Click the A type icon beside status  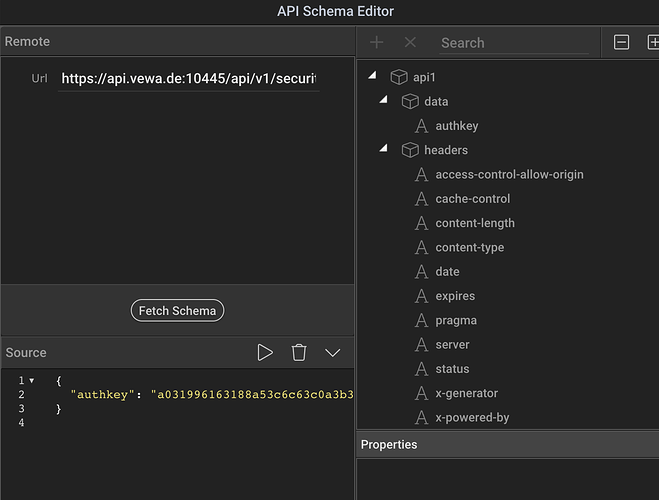(x=422, y=369)
